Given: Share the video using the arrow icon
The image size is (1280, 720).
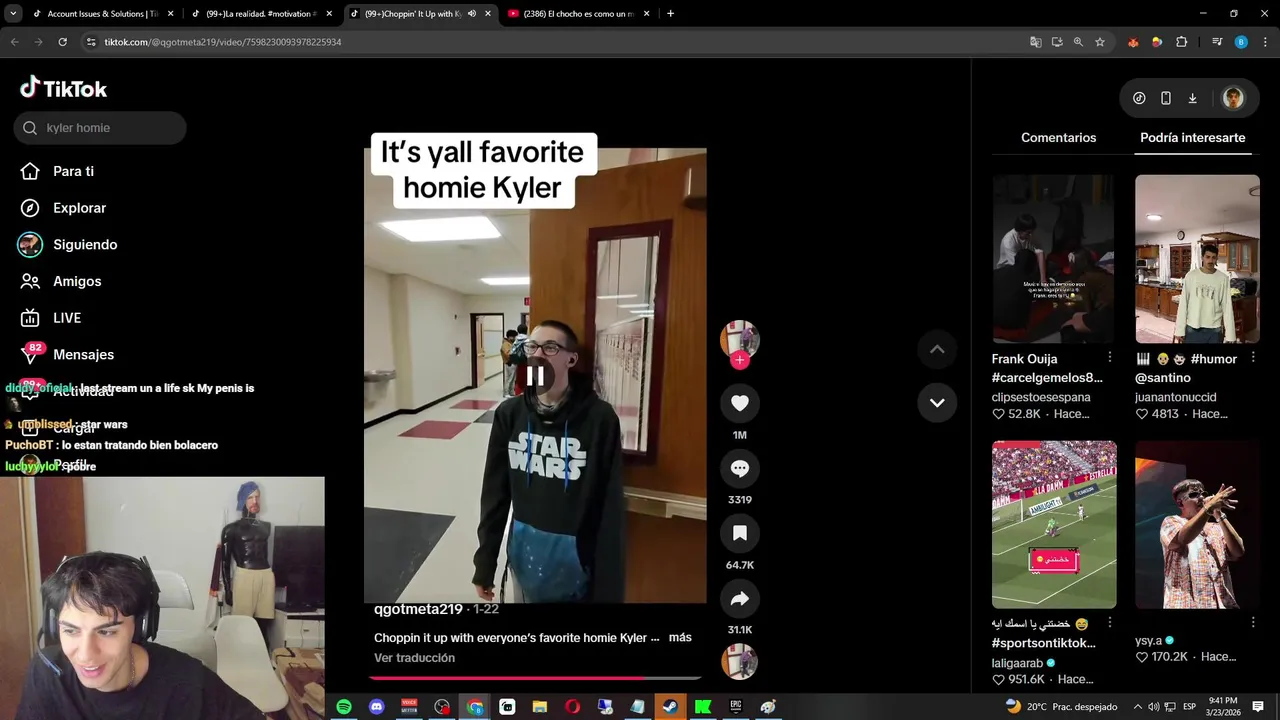Looking at the screenshot, I should coord(740,598).
